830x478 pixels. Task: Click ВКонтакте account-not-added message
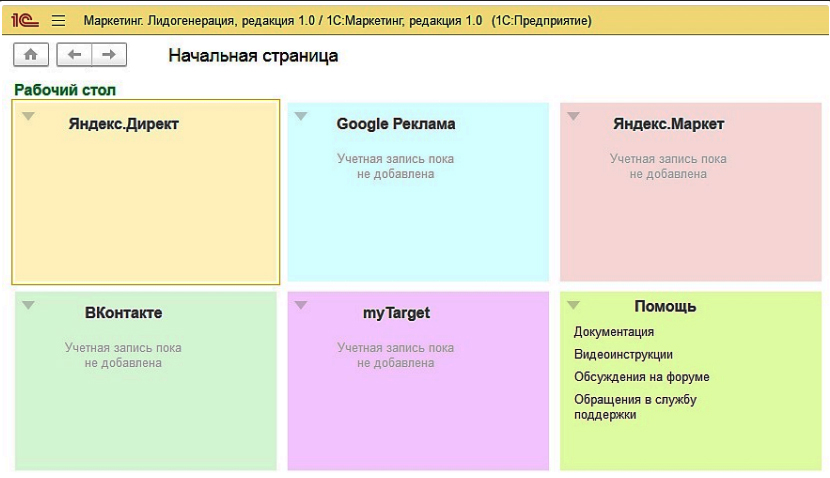click(x=123, y=355)
